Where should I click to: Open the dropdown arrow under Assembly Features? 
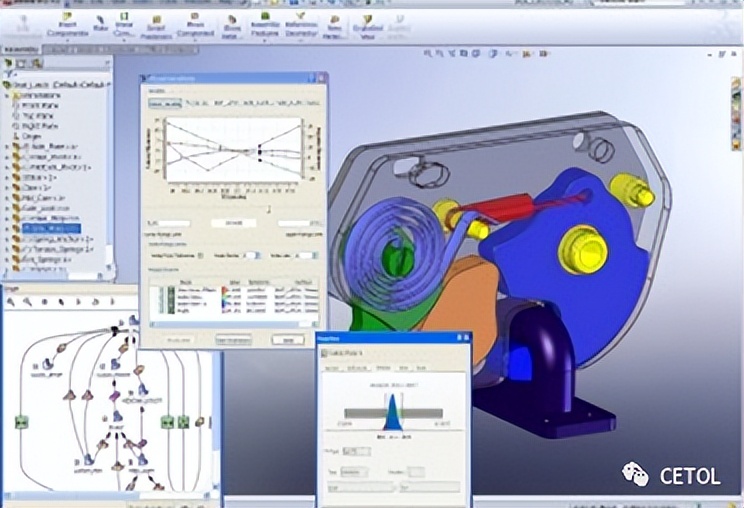(265, 41)
